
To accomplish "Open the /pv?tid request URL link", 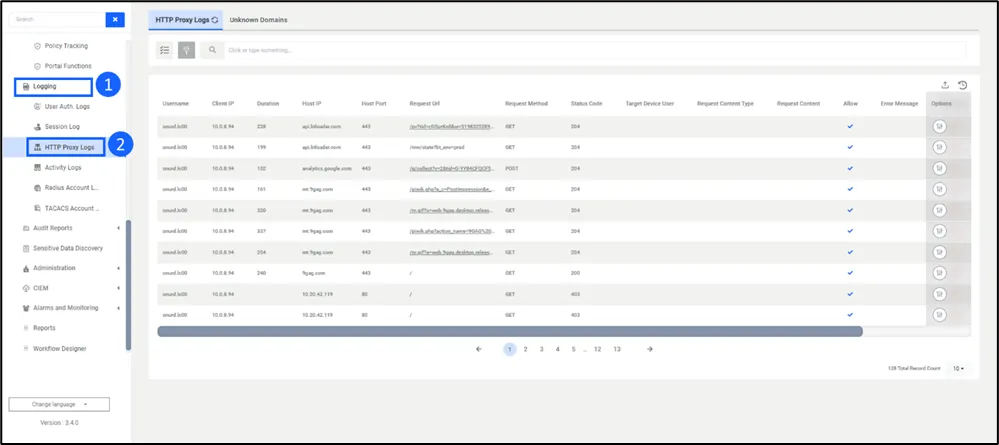I will (452, 126).
